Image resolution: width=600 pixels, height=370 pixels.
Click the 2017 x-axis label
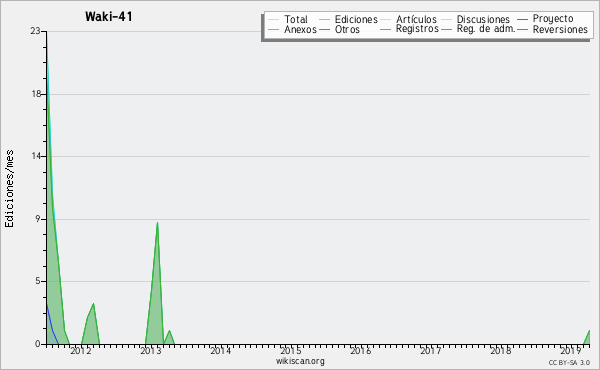tap(431, 351)
